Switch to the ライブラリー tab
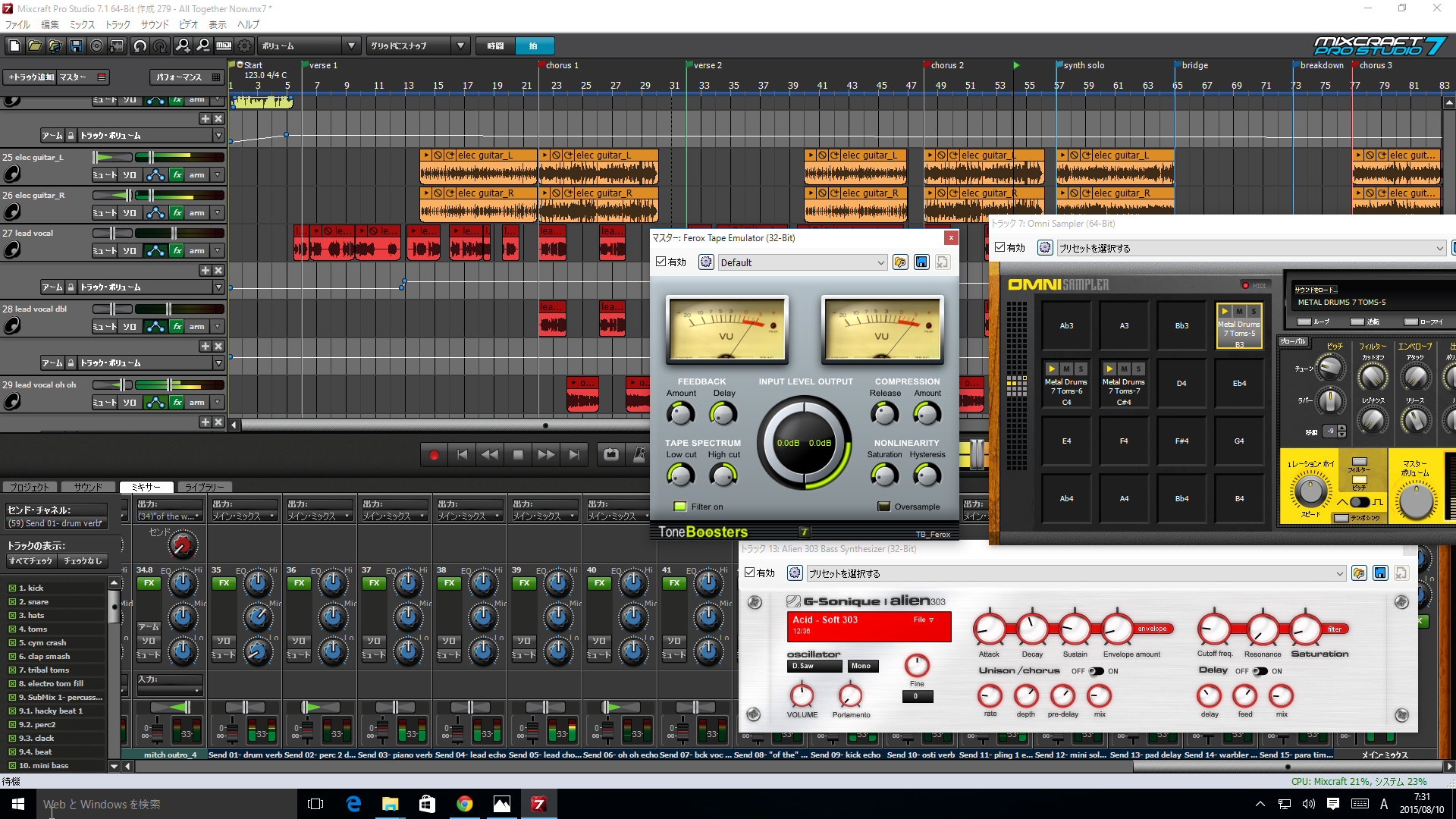1456x819 pixels. point(204,487)
